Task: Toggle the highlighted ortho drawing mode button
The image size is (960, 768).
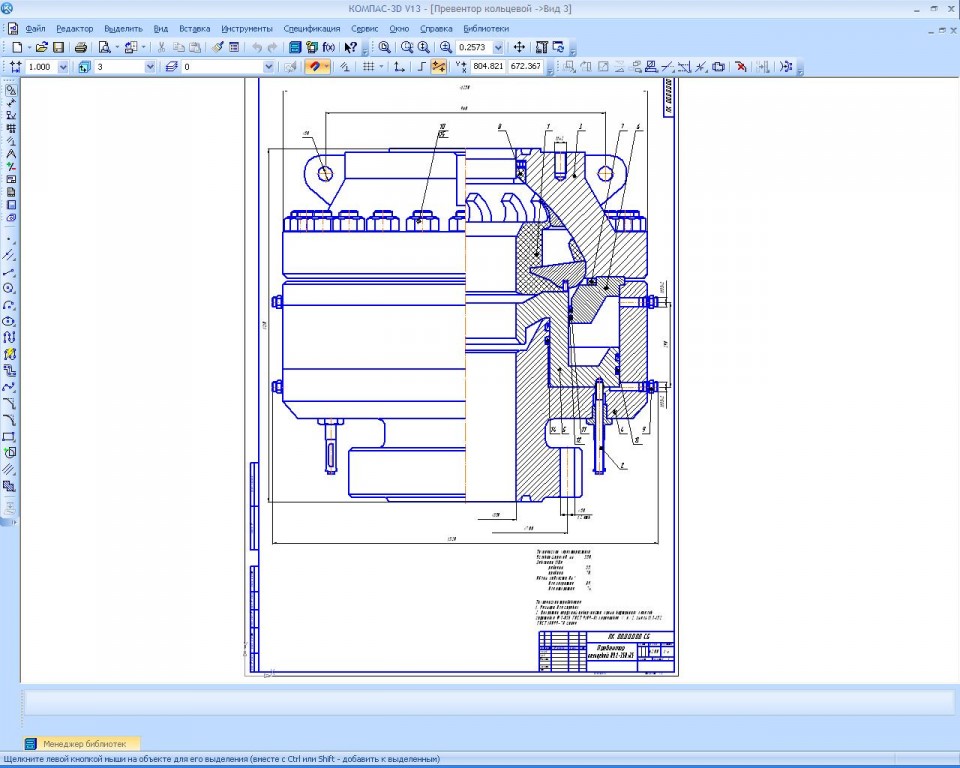Action: [438, 67]
